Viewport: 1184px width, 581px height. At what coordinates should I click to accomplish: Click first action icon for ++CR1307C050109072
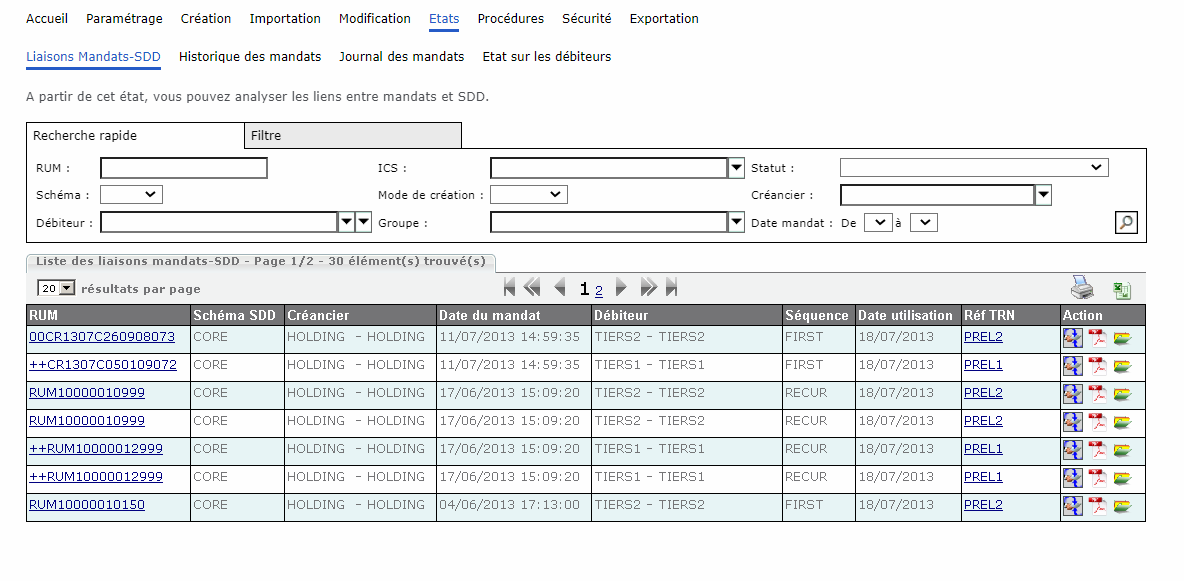(x=1072, y=366)
